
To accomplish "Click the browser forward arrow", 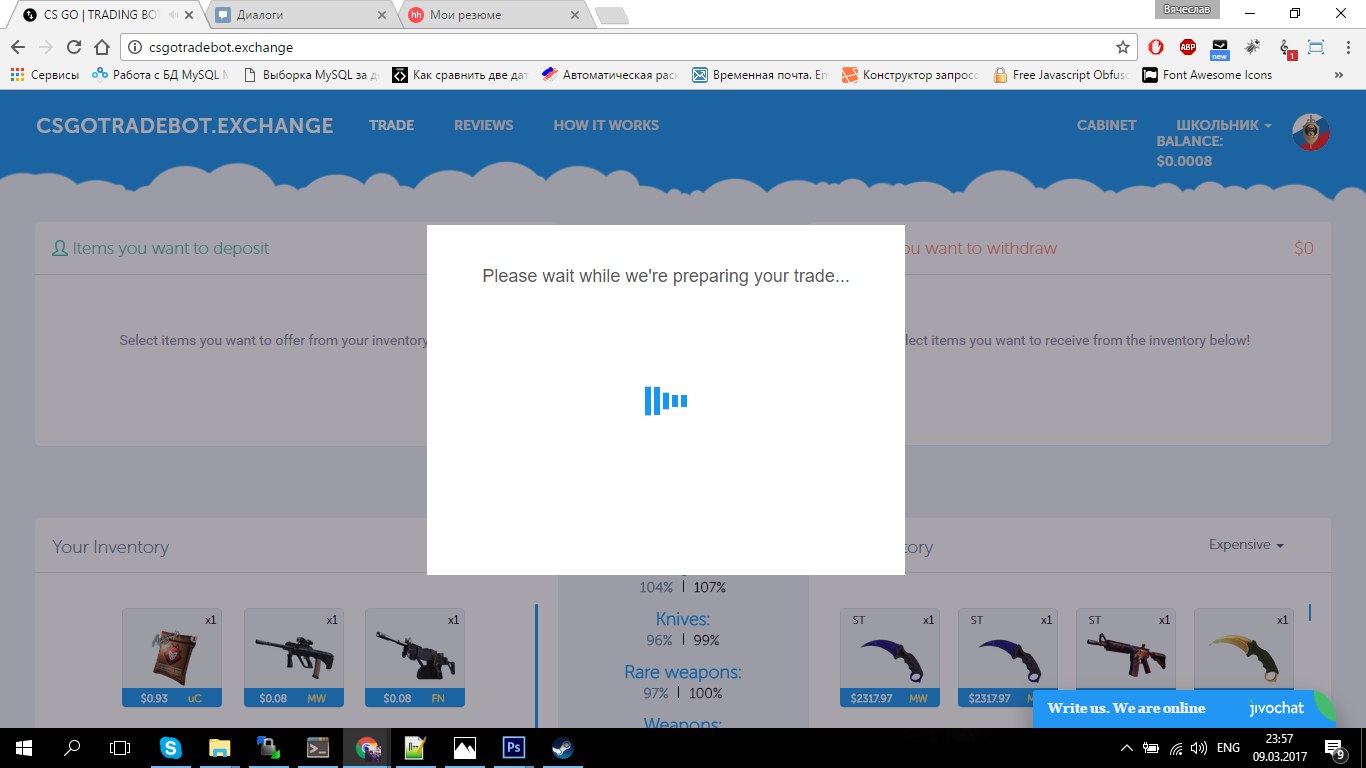I will (45, 47).
